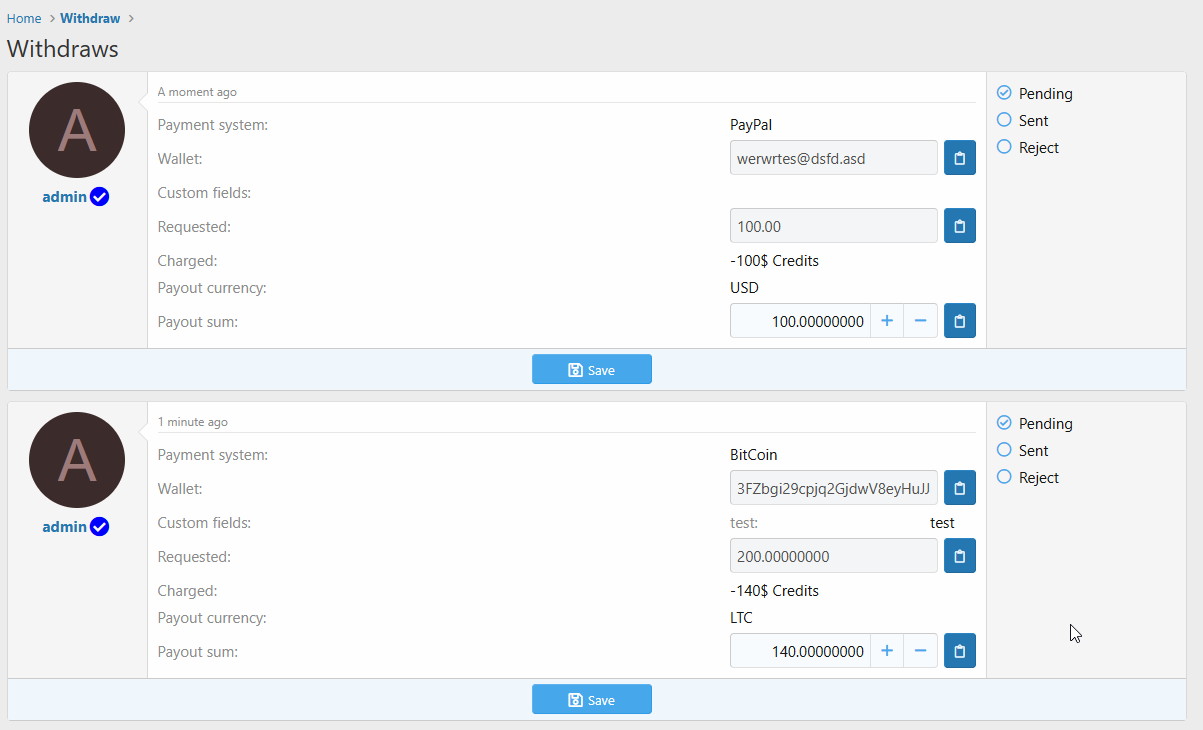
Task: Click the '-100$ Credits' charged value
Action: click(775, 261)
